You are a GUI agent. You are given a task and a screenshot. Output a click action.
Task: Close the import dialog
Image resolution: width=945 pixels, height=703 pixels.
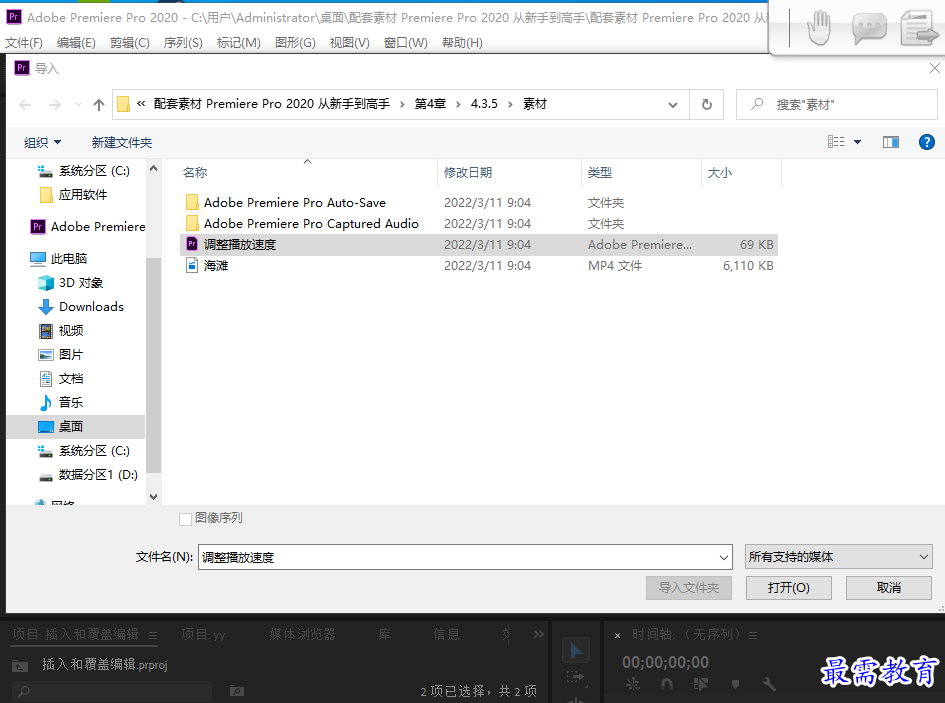934,69
